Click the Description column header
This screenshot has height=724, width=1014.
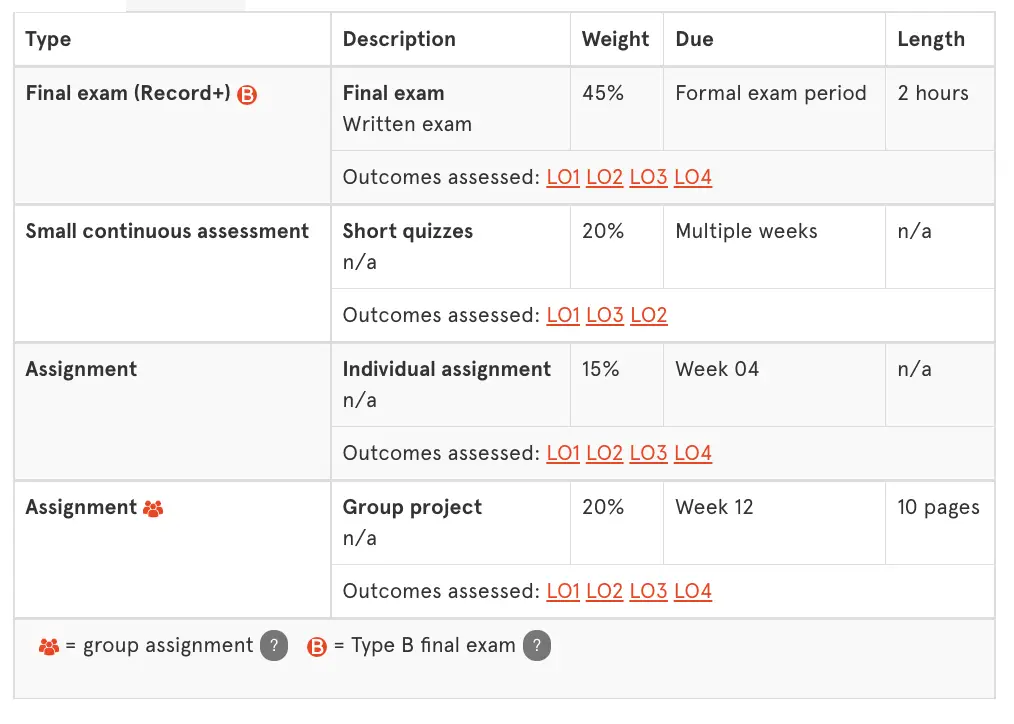(x=399, y=39)
